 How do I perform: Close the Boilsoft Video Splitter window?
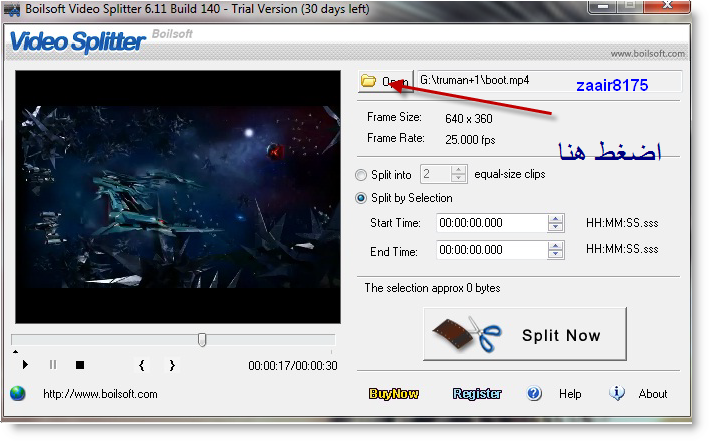pyautogui.click(x=667, y=6)
